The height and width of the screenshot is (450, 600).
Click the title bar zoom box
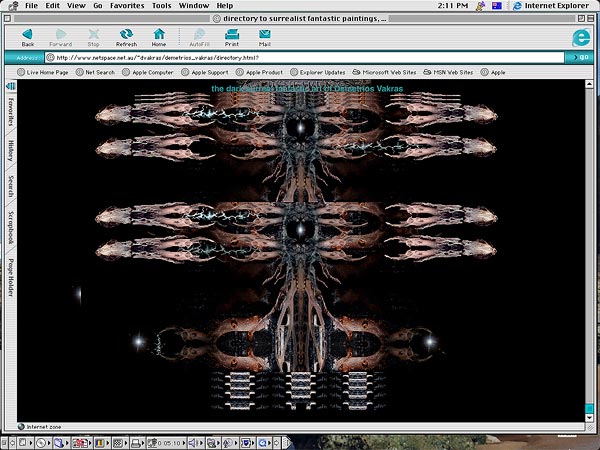[x=581, y=18]
